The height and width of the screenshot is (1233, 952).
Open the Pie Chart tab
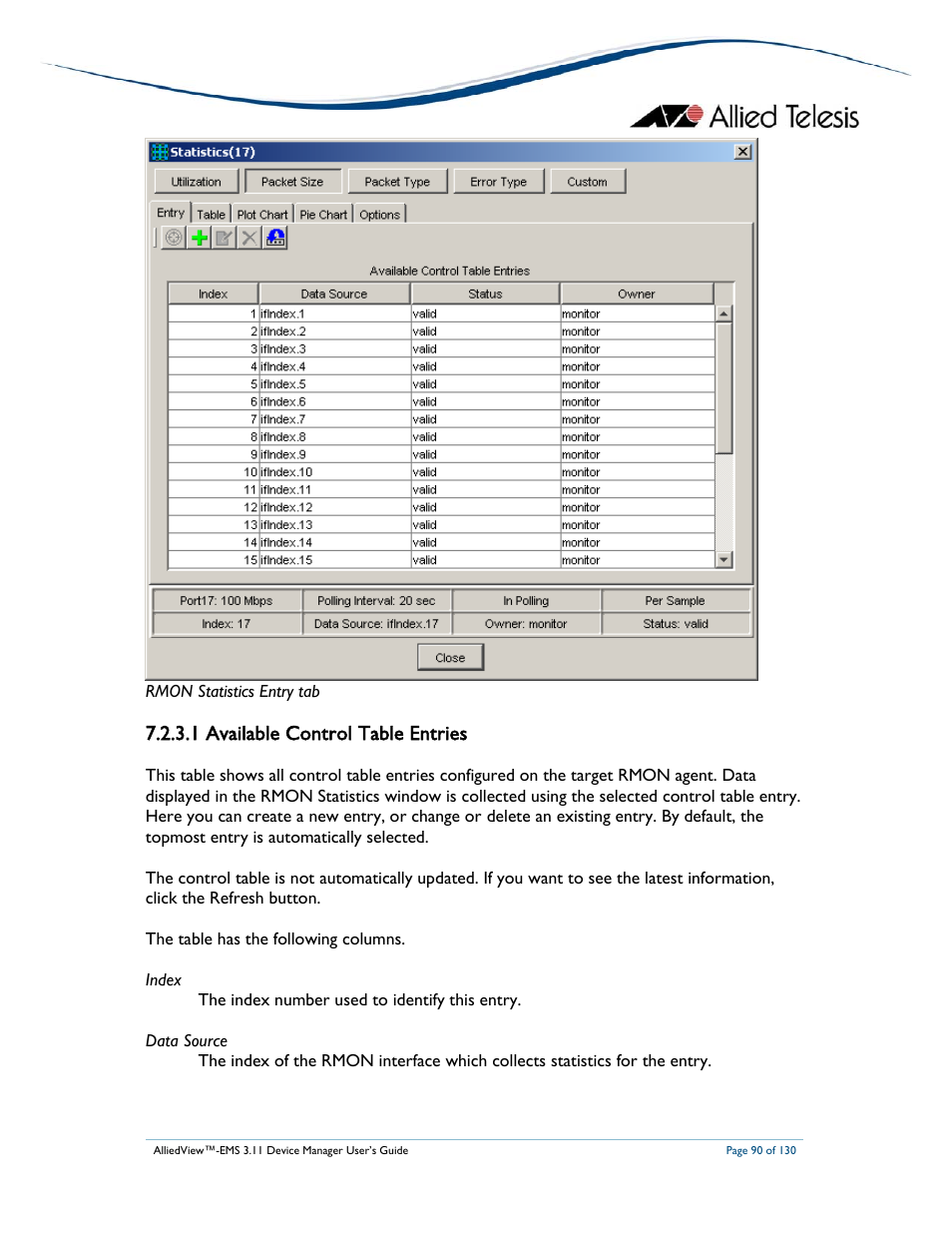click(x=323, y=215)
